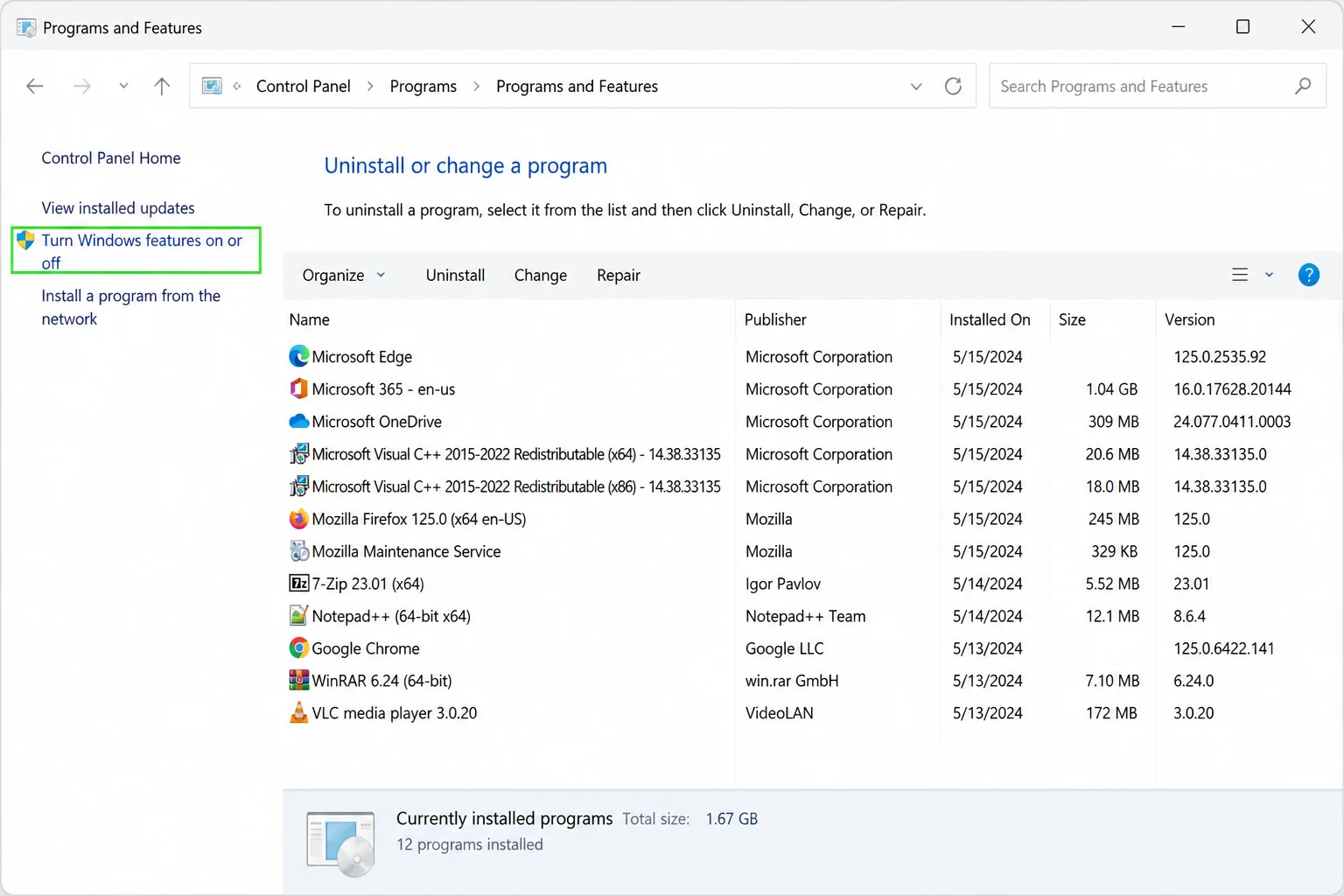
Task: Click the shield icon beside Windows features
Action: click(25, 240)
